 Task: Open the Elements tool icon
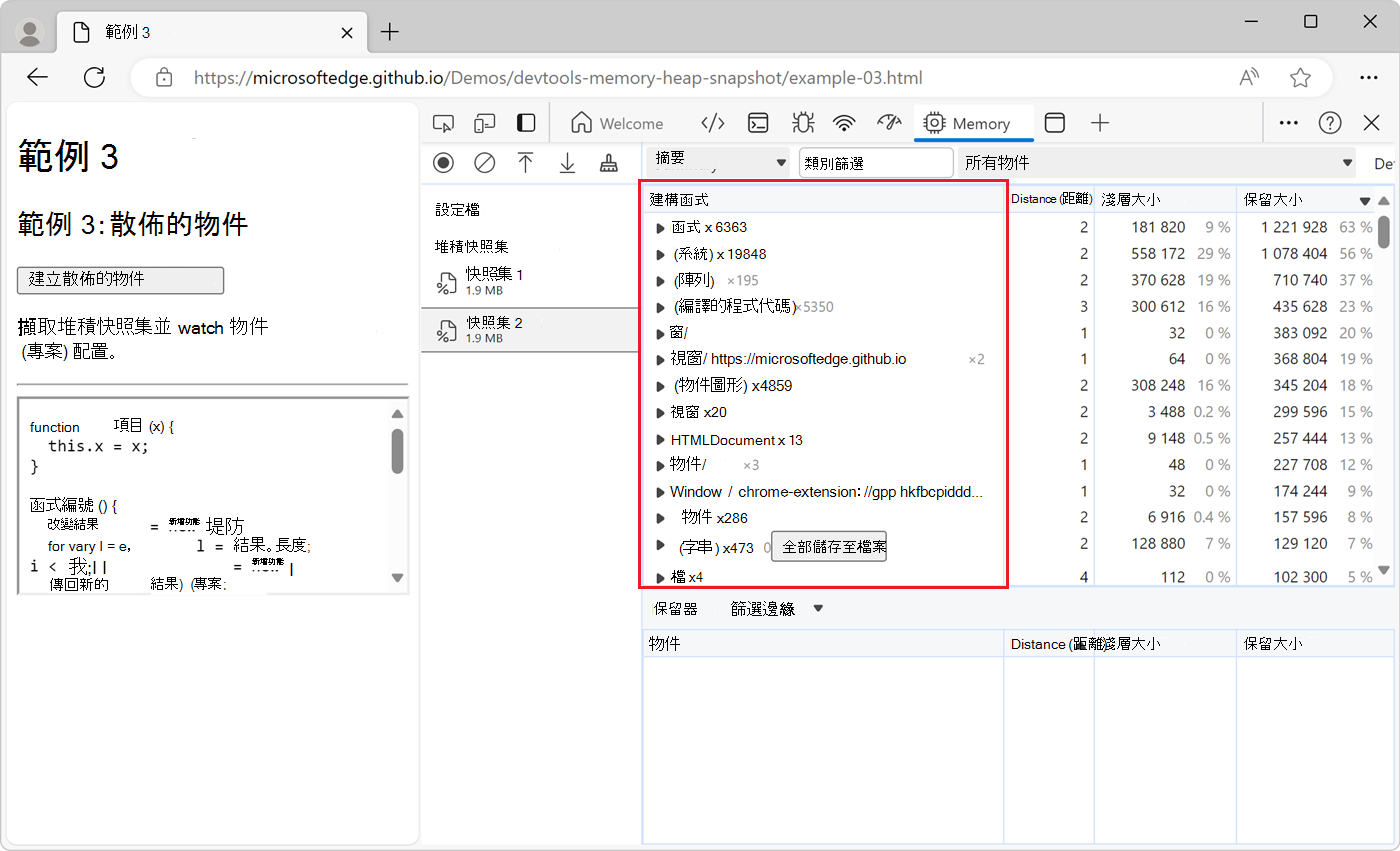point(712,123)
